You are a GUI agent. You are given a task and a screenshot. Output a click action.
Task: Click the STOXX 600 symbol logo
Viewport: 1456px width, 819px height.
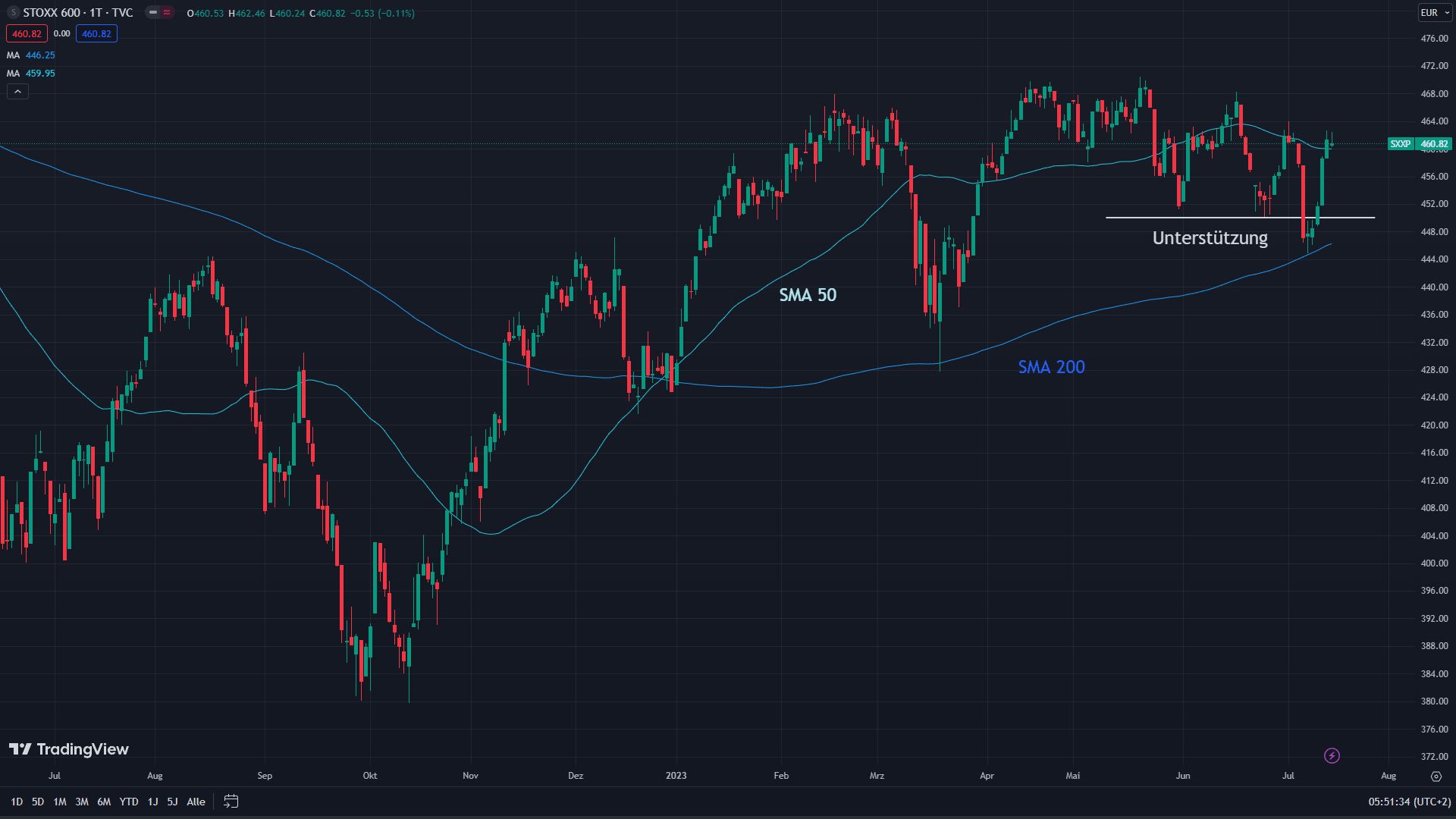coord(13,13)
